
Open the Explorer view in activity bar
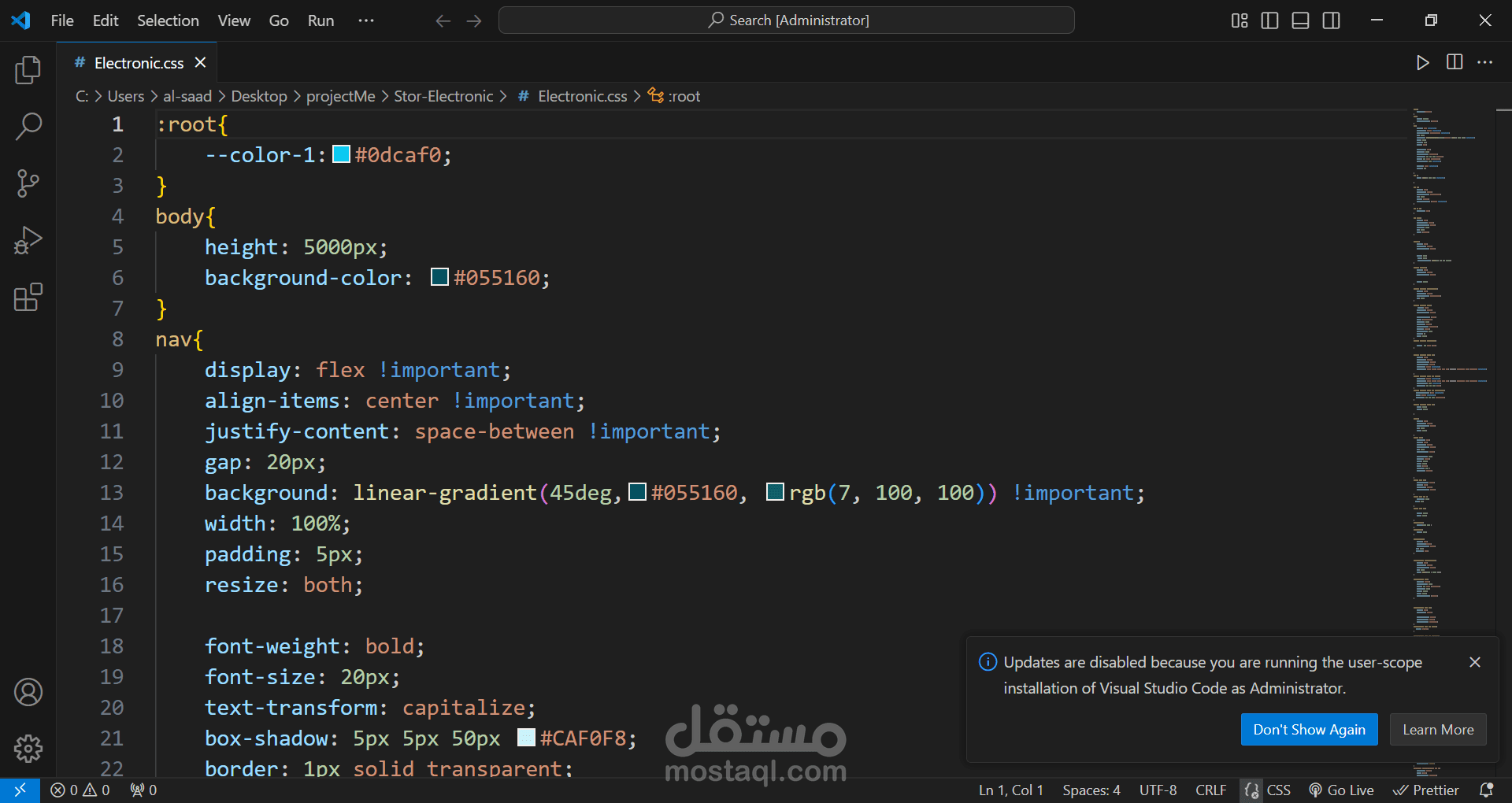[28, 70]
